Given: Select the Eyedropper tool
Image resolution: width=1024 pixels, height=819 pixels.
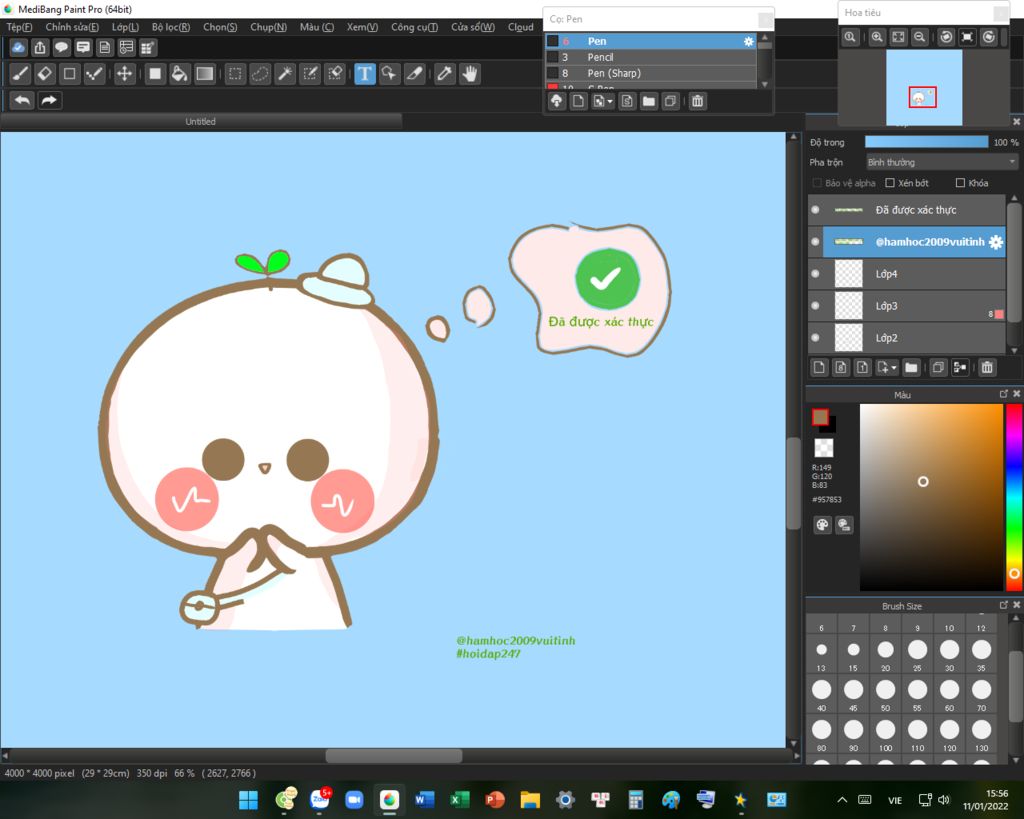Looking at the screenshot, I should (x=445, y=73).
